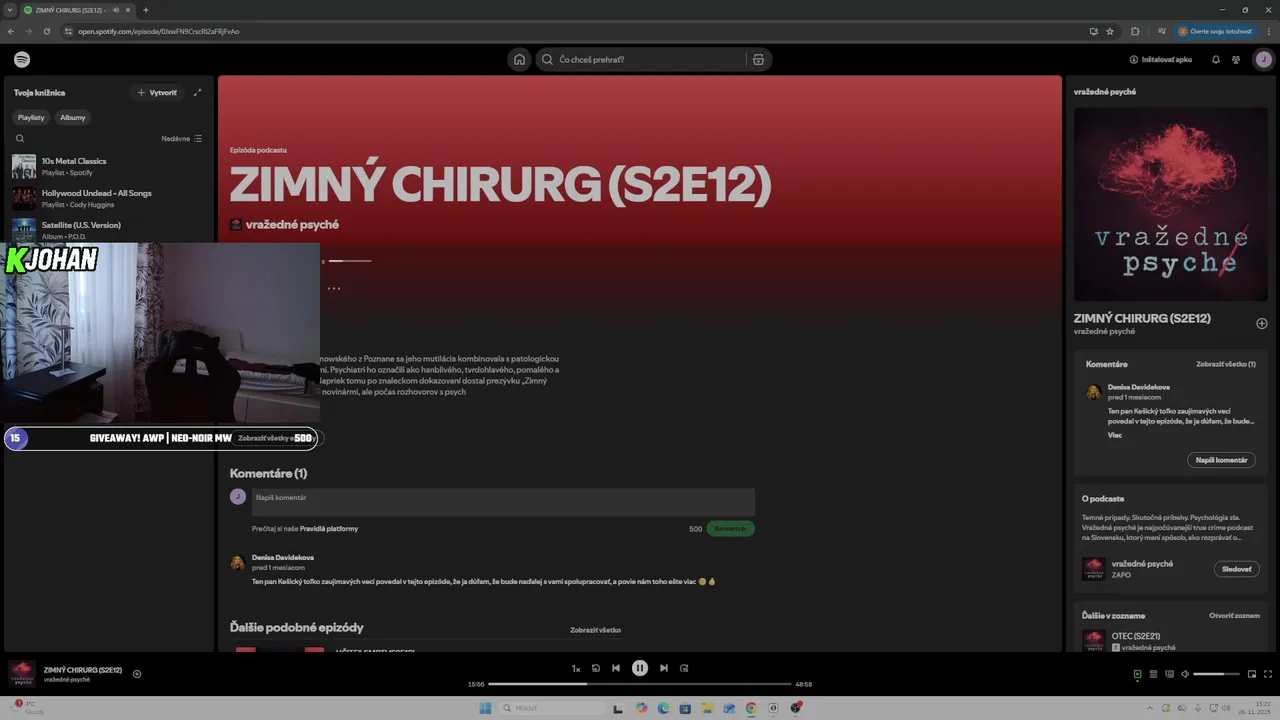Add episode via plus icon in right panel
The width and height of the screenshot is (1280, 720).
1261,323
